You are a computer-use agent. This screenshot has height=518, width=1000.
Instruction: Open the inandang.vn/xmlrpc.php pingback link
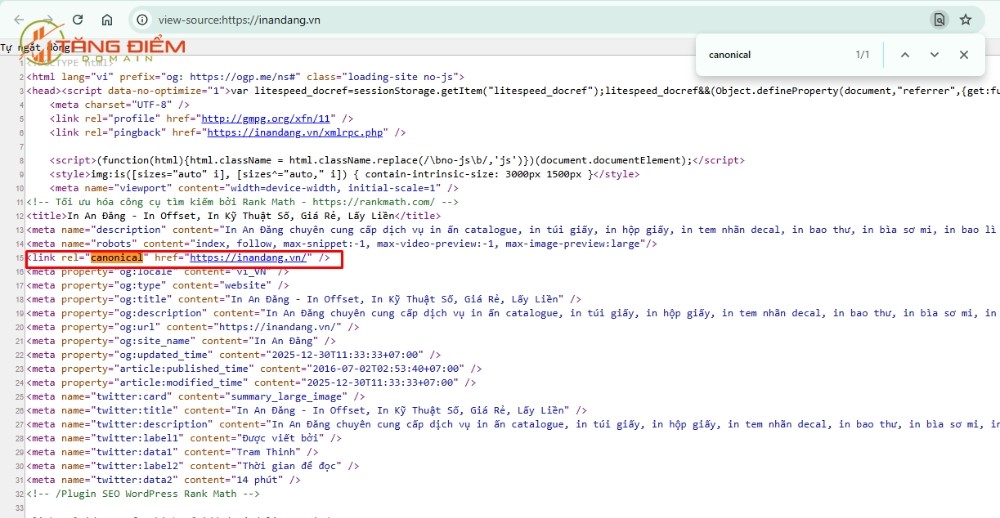[298, 133]
